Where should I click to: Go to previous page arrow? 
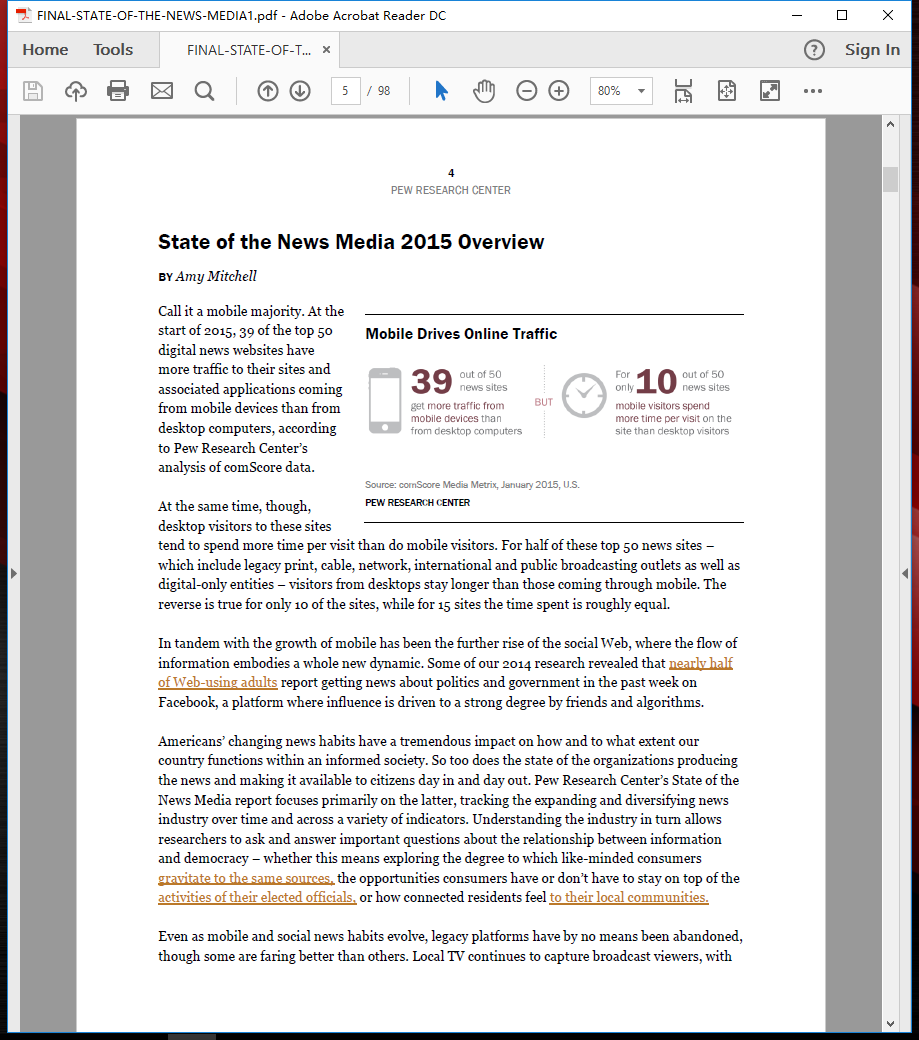[x=268, y=91]
